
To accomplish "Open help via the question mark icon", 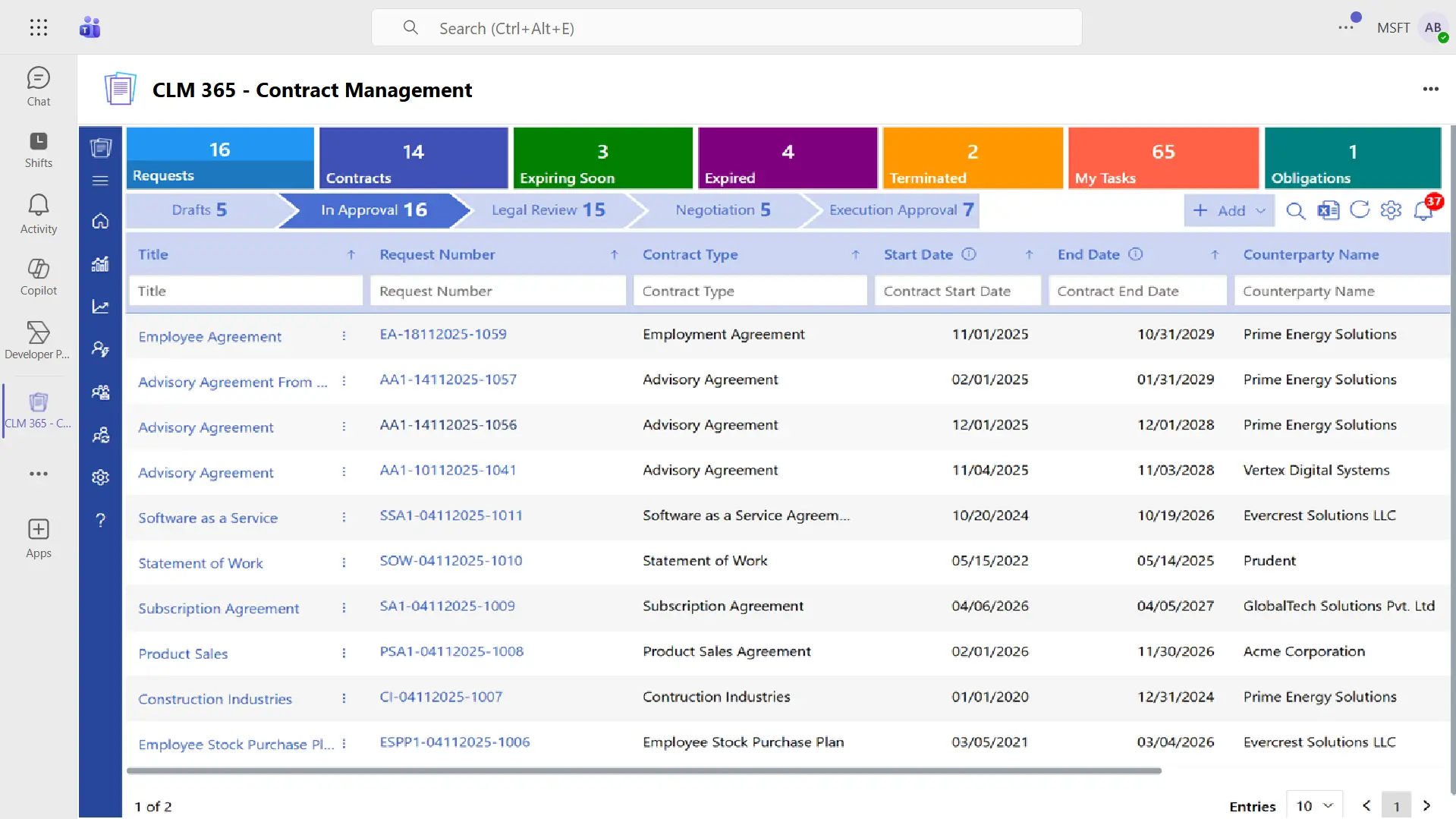I will pyautogui.click(x=100, y=520).
